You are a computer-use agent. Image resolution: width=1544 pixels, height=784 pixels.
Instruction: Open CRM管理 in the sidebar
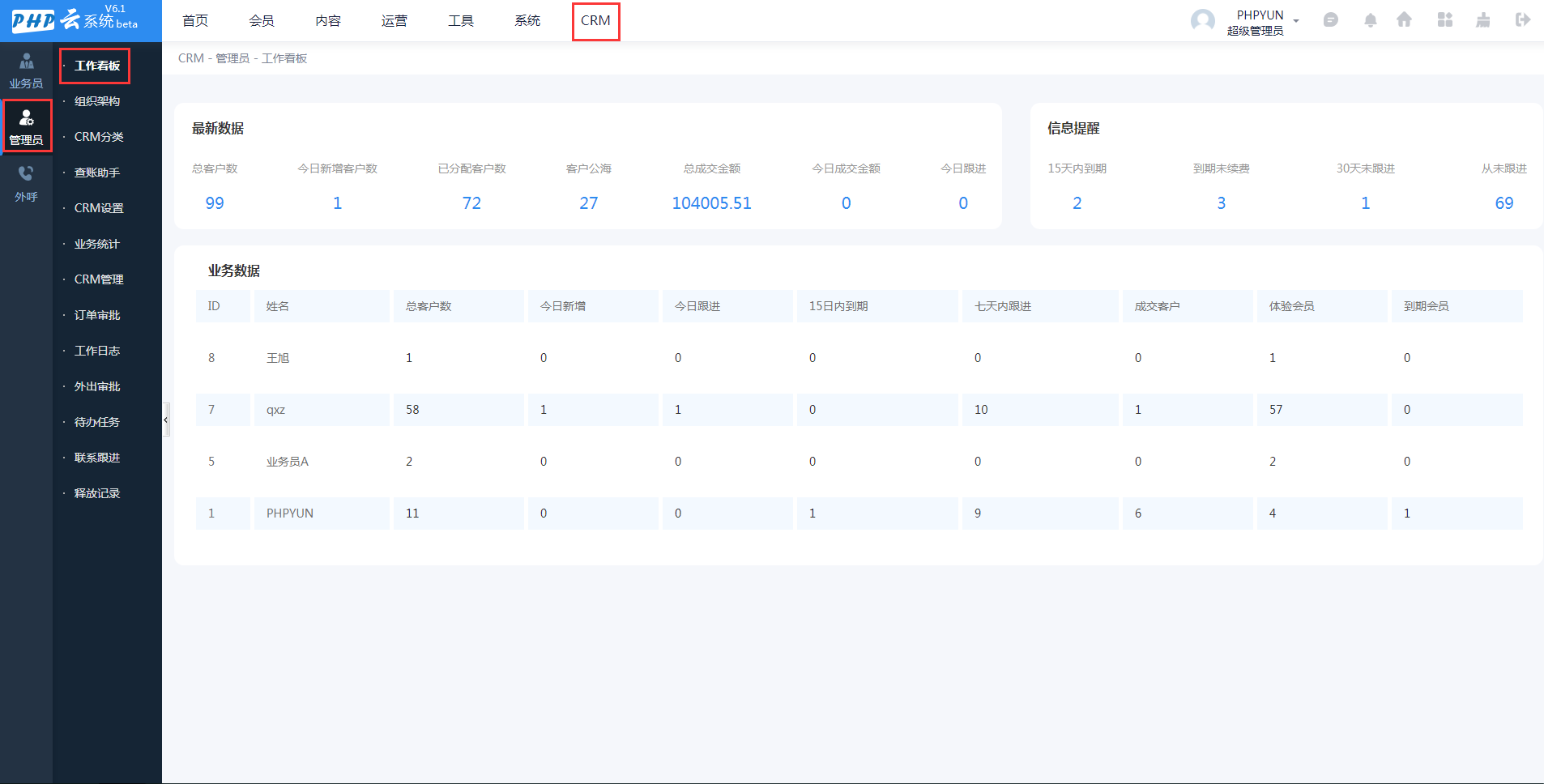point(99,279)
